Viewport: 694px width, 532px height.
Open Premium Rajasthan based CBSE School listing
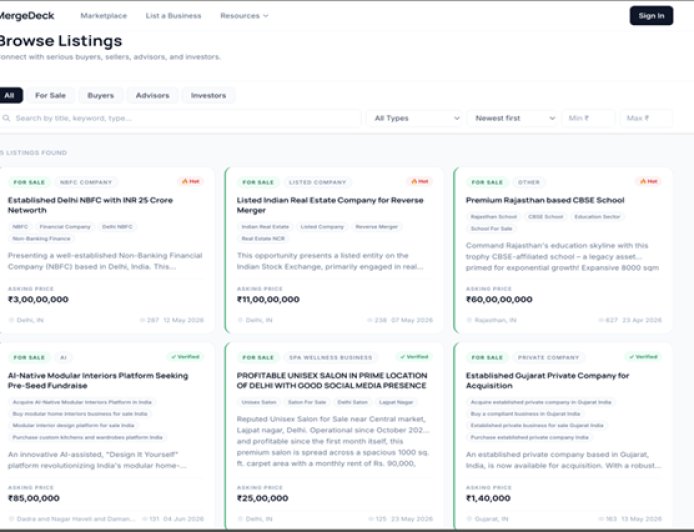[x=545, y=200]
